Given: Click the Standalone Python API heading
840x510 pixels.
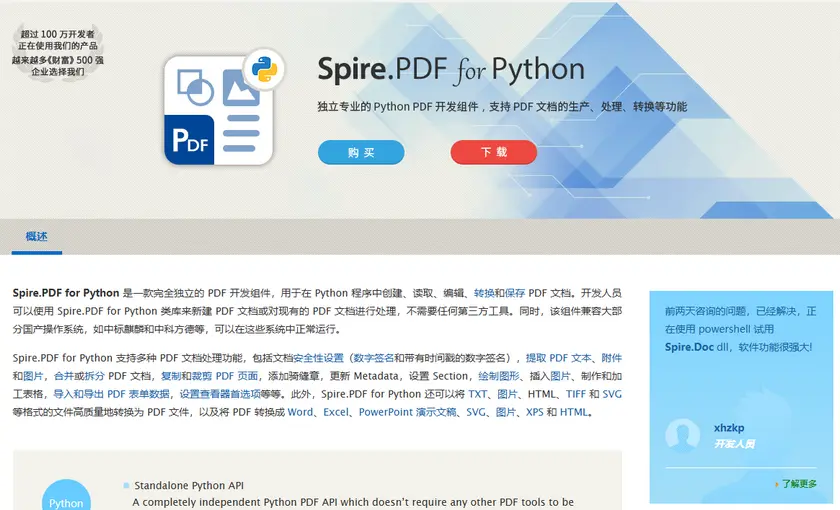Looking at the screenshot, I should pyautogui.click(x=189, y=486).
